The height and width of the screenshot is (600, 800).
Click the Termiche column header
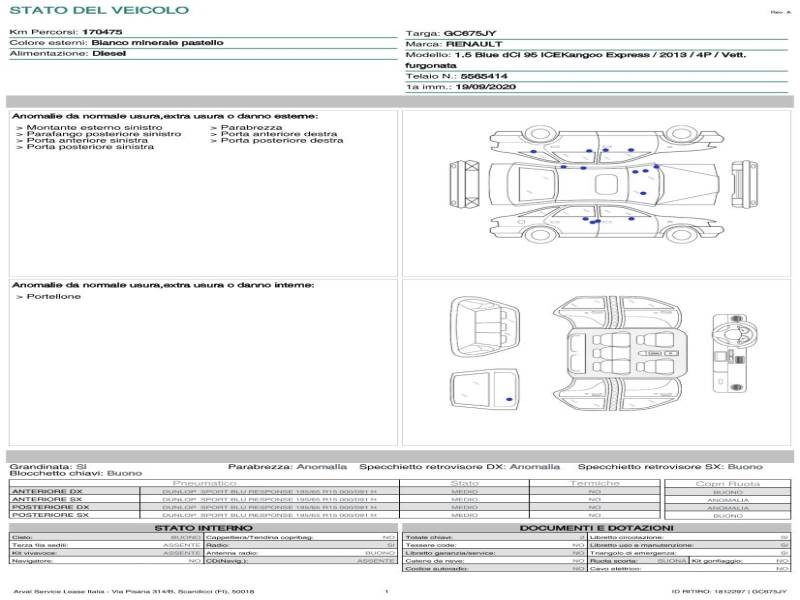595,483
